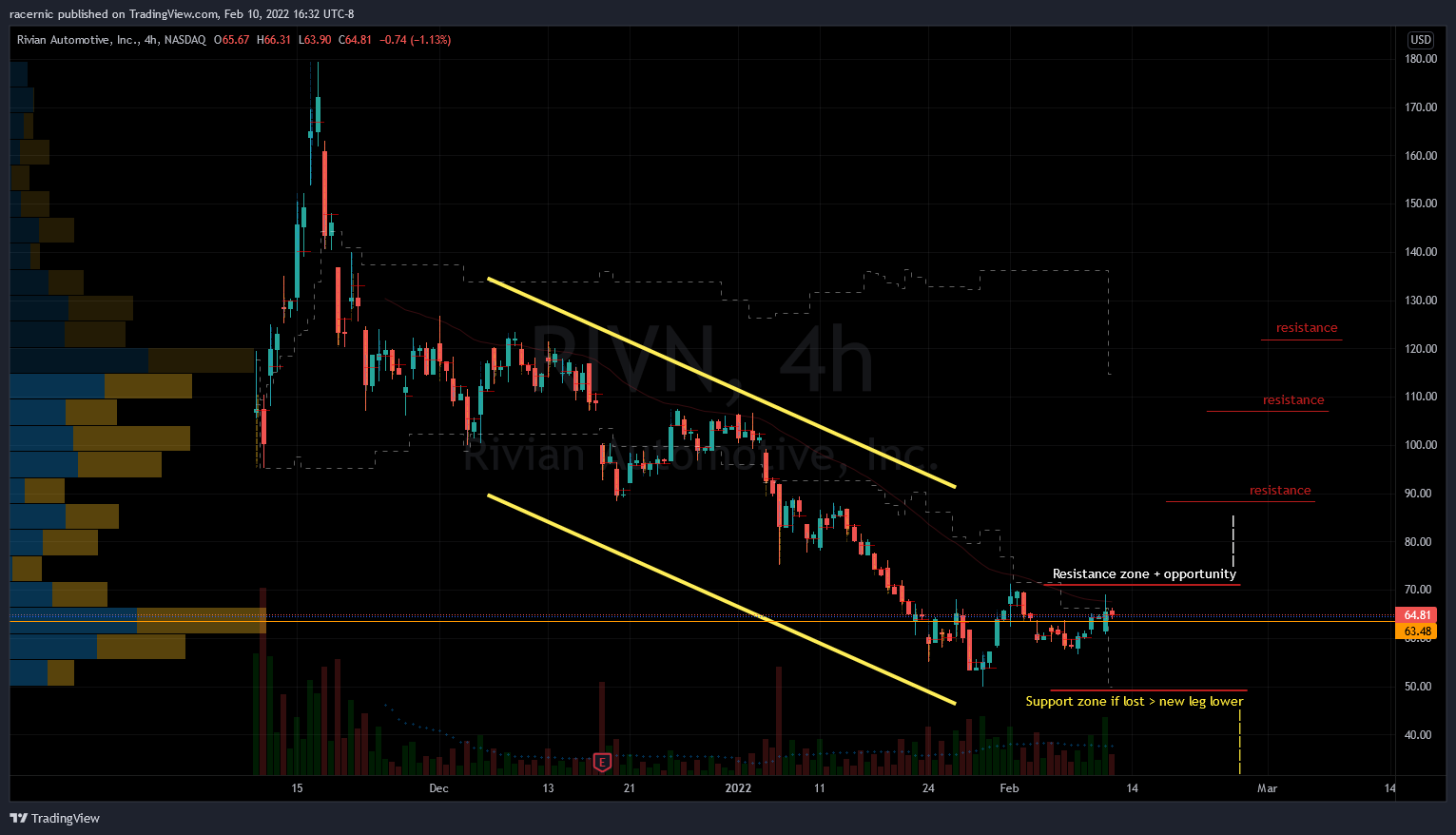1456x835 pixels.
Task: Click the Feb label on the time axis
Action: [x=1009, y=788]
